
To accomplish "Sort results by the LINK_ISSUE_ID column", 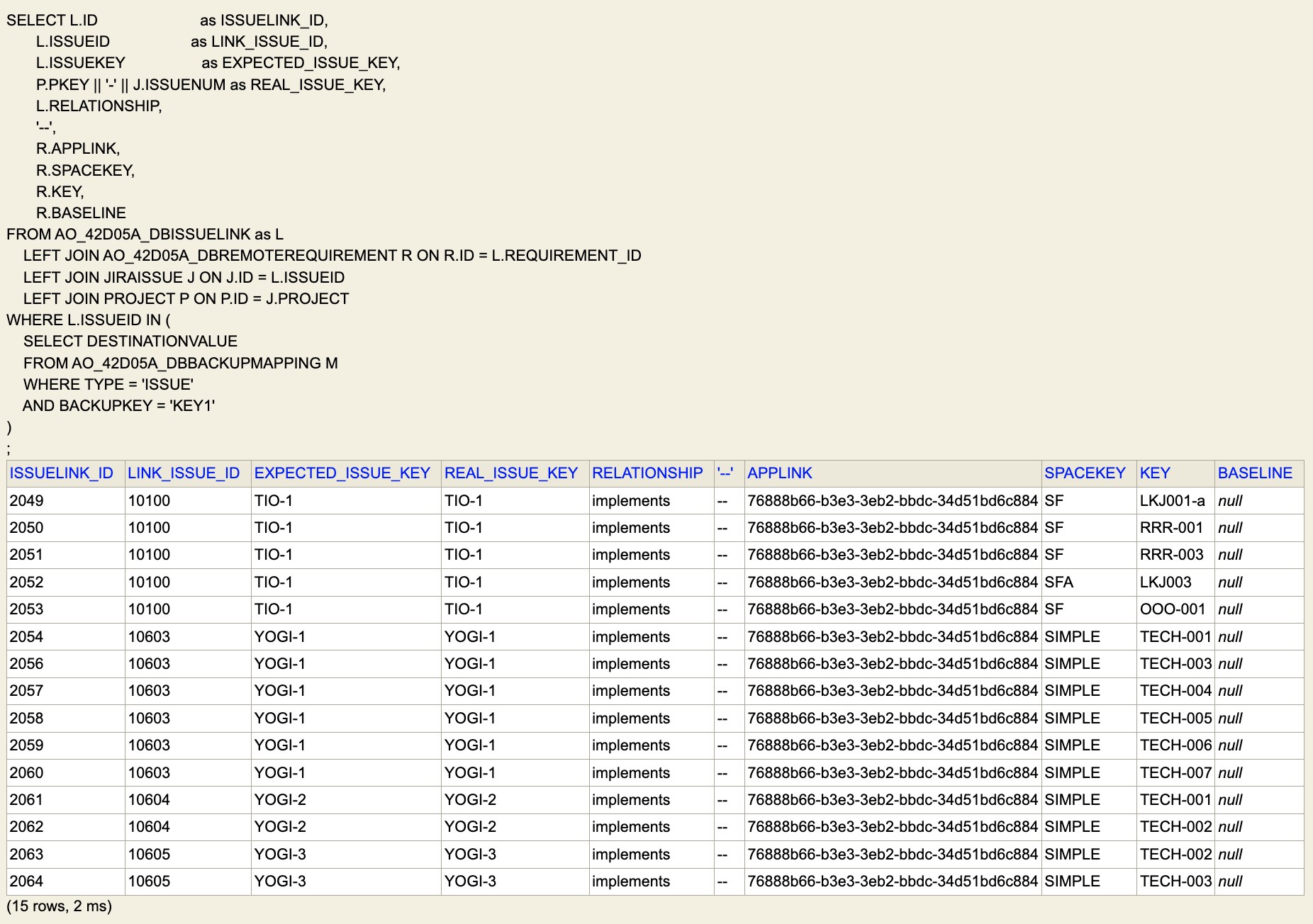I will (183, 473).
